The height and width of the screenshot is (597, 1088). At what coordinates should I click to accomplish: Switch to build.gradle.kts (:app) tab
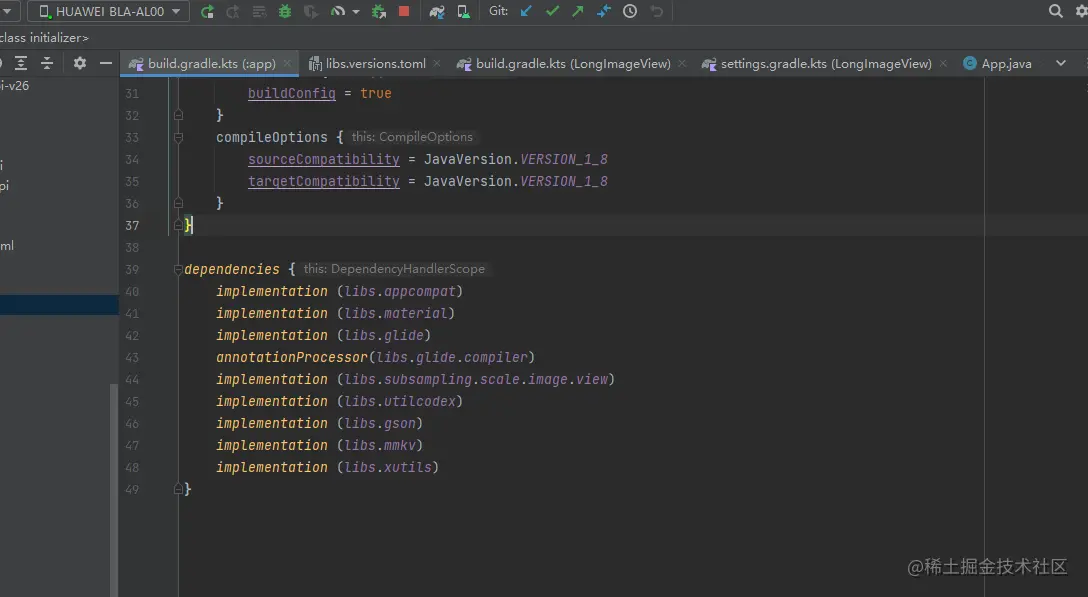tap(211, 64)
